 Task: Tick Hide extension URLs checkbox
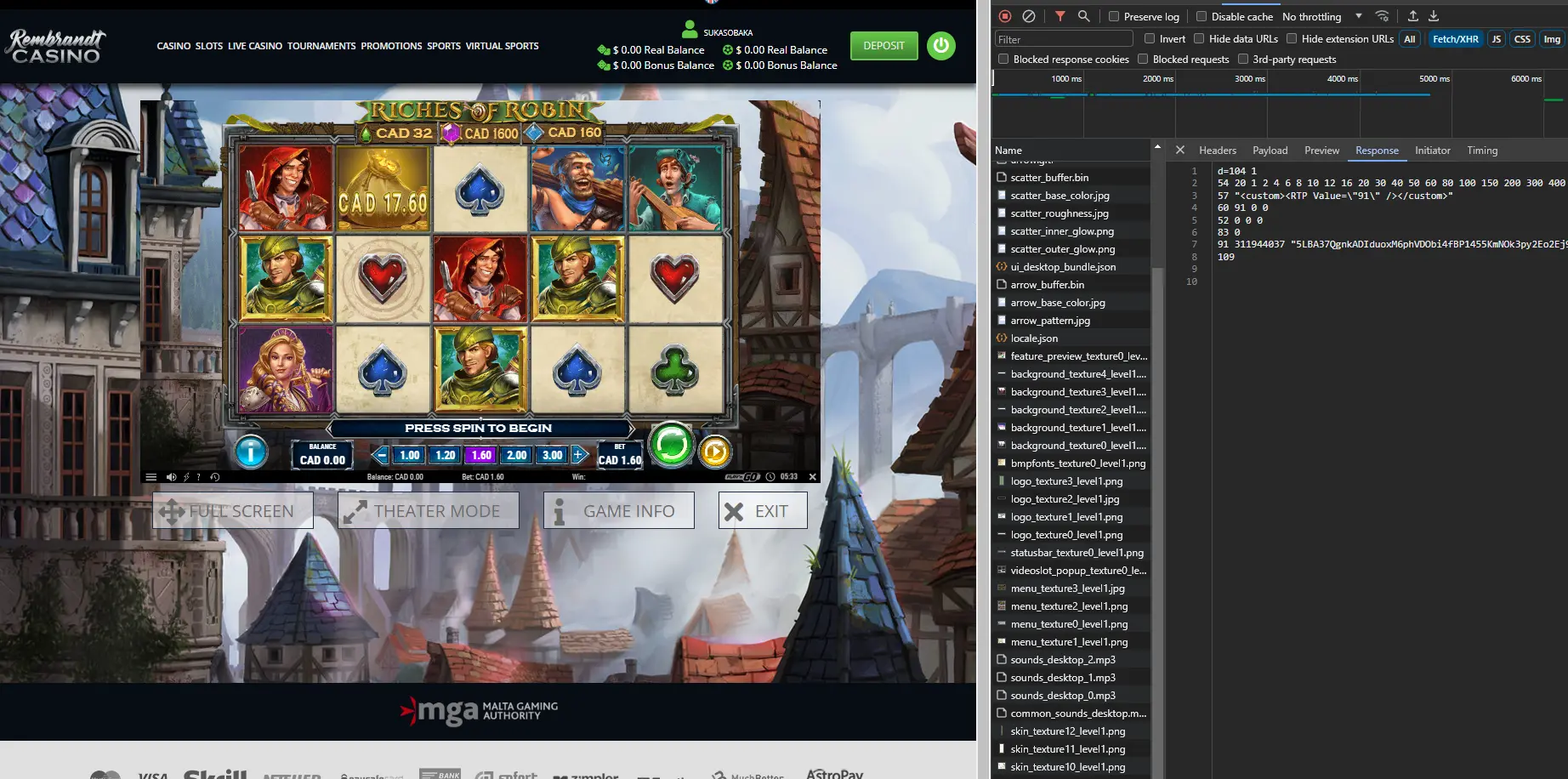(x=1292, y=38)
